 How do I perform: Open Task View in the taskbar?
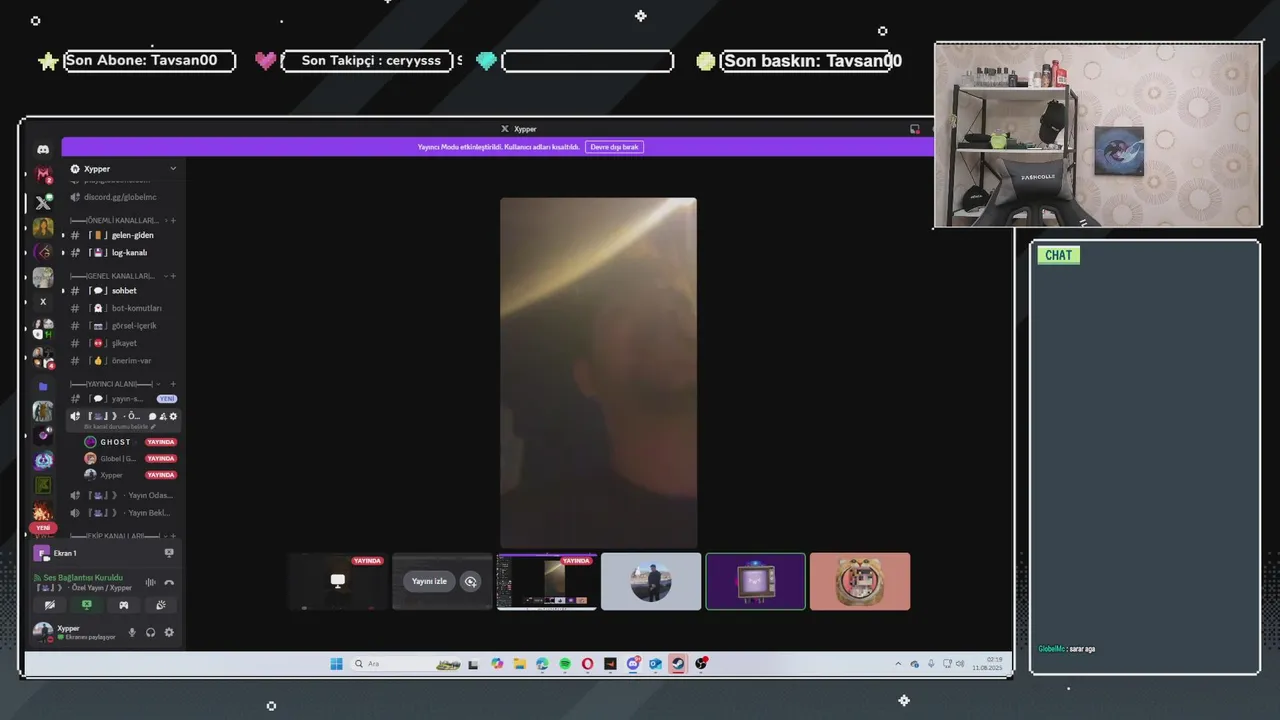click(x=473, y=664)
